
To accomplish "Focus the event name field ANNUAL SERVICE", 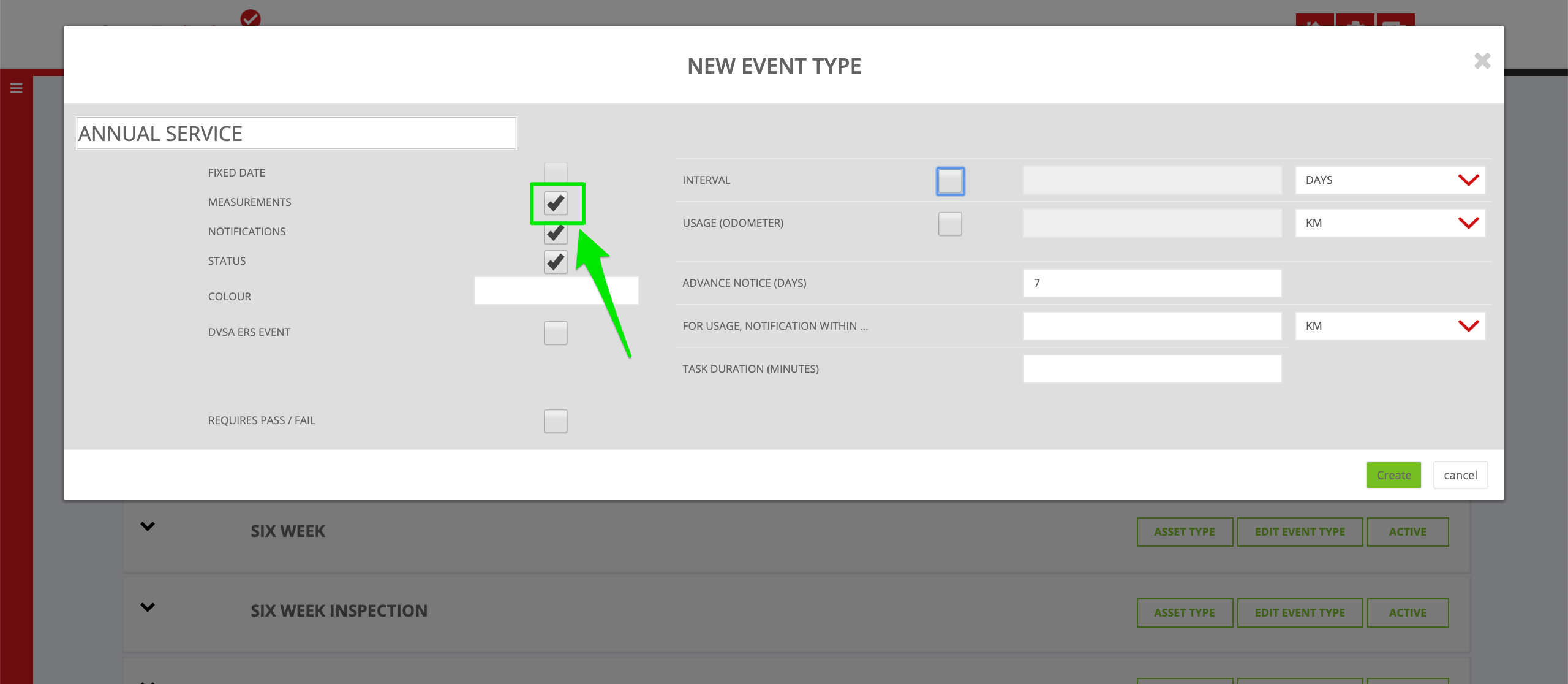I will [296, 133].
